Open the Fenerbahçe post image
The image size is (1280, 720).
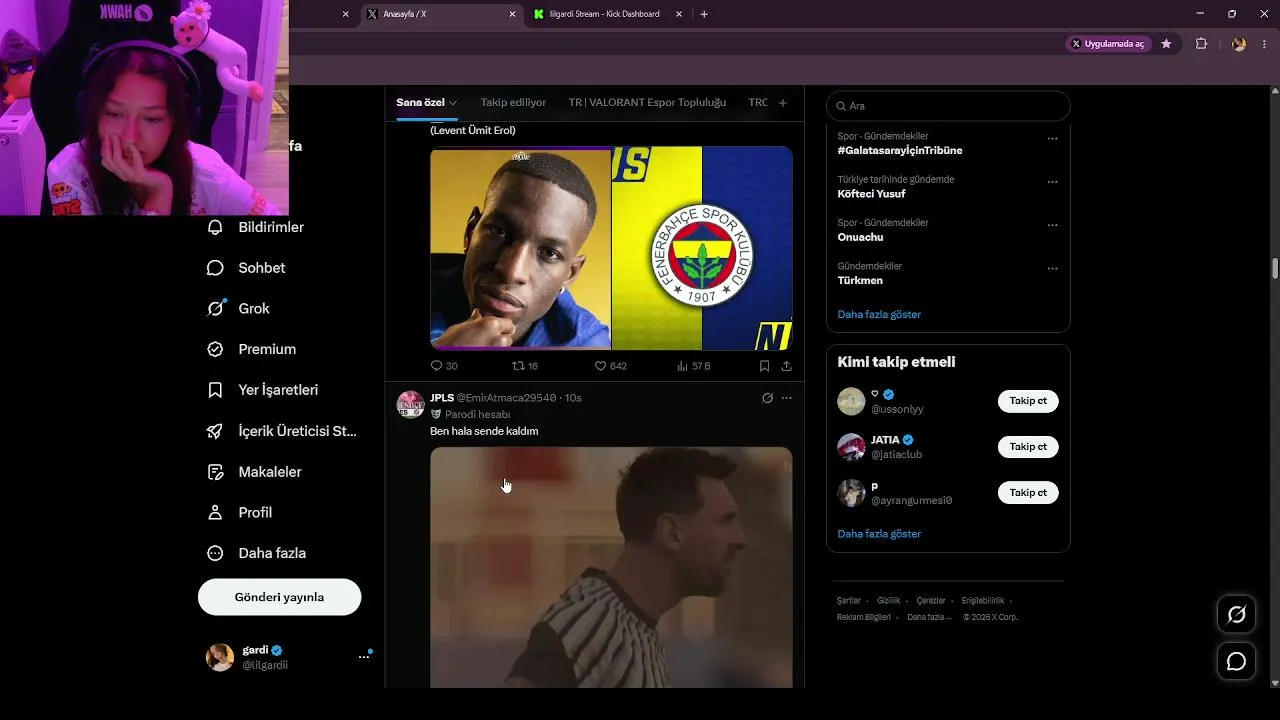point(611,248)
